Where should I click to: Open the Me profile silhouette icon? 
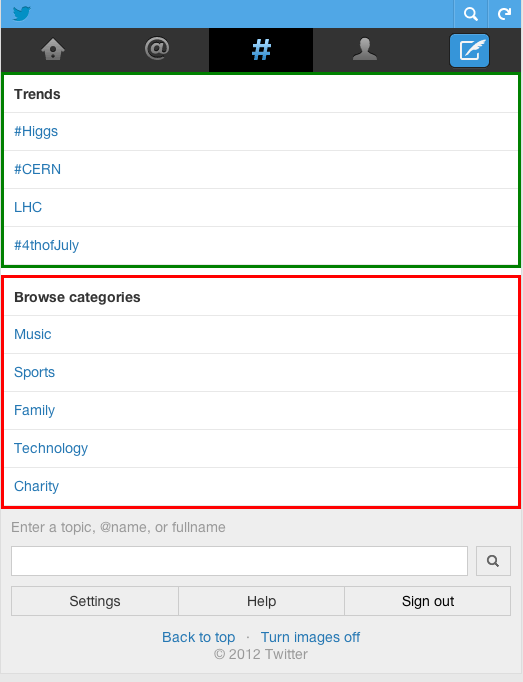(365, 49)
